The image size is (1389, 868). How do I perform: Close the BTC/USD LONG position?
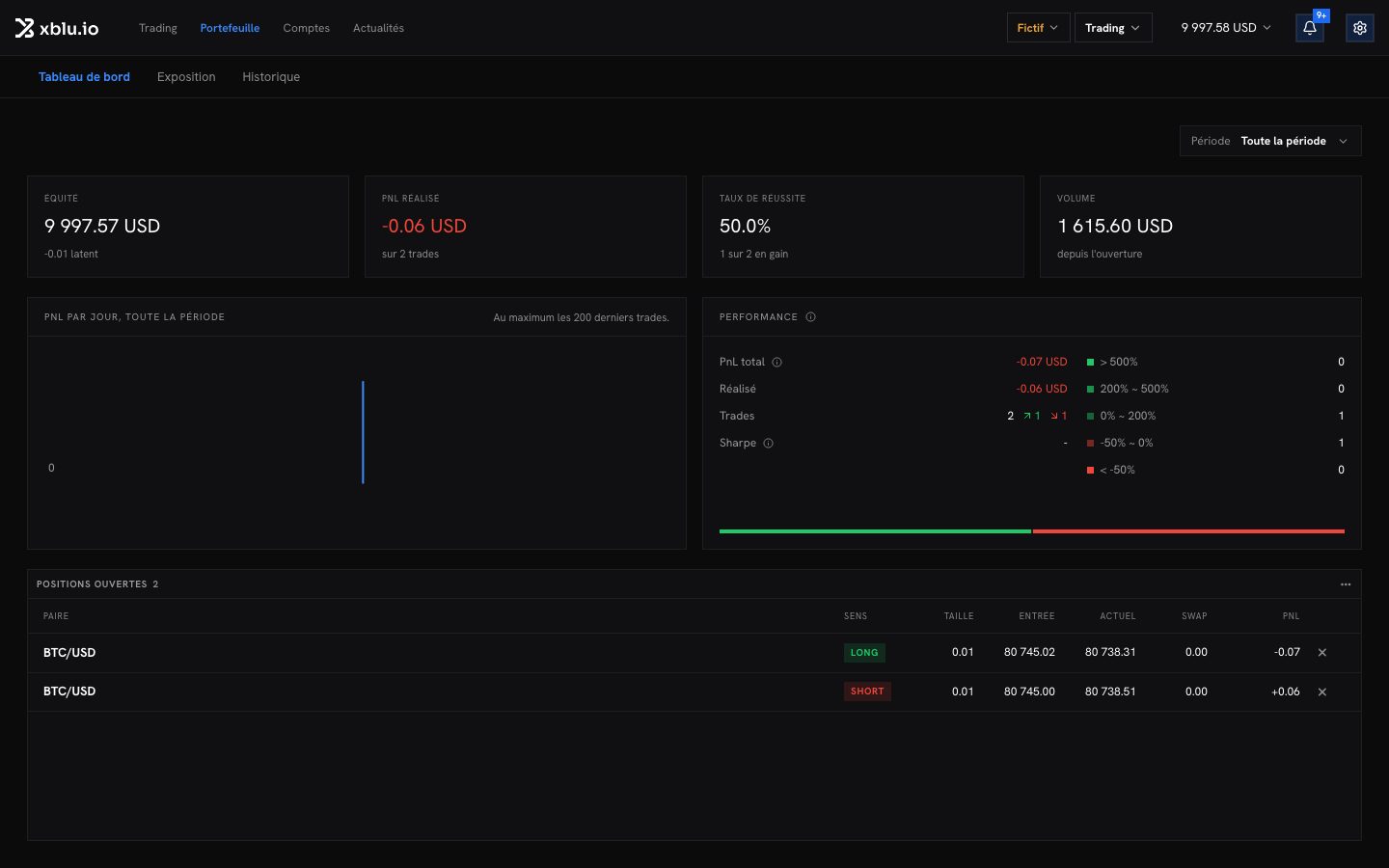[1322, 653]
